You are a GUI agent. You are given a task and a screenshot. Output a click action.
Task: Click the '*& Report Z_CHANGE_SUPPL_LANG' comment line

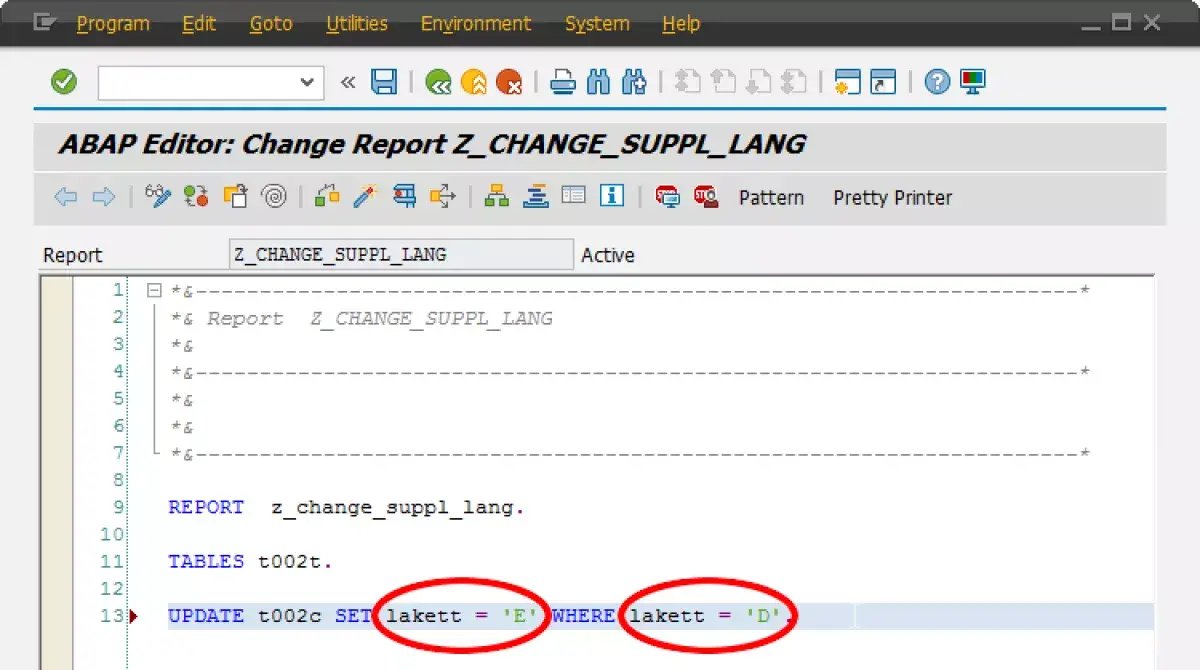[362, 318]
